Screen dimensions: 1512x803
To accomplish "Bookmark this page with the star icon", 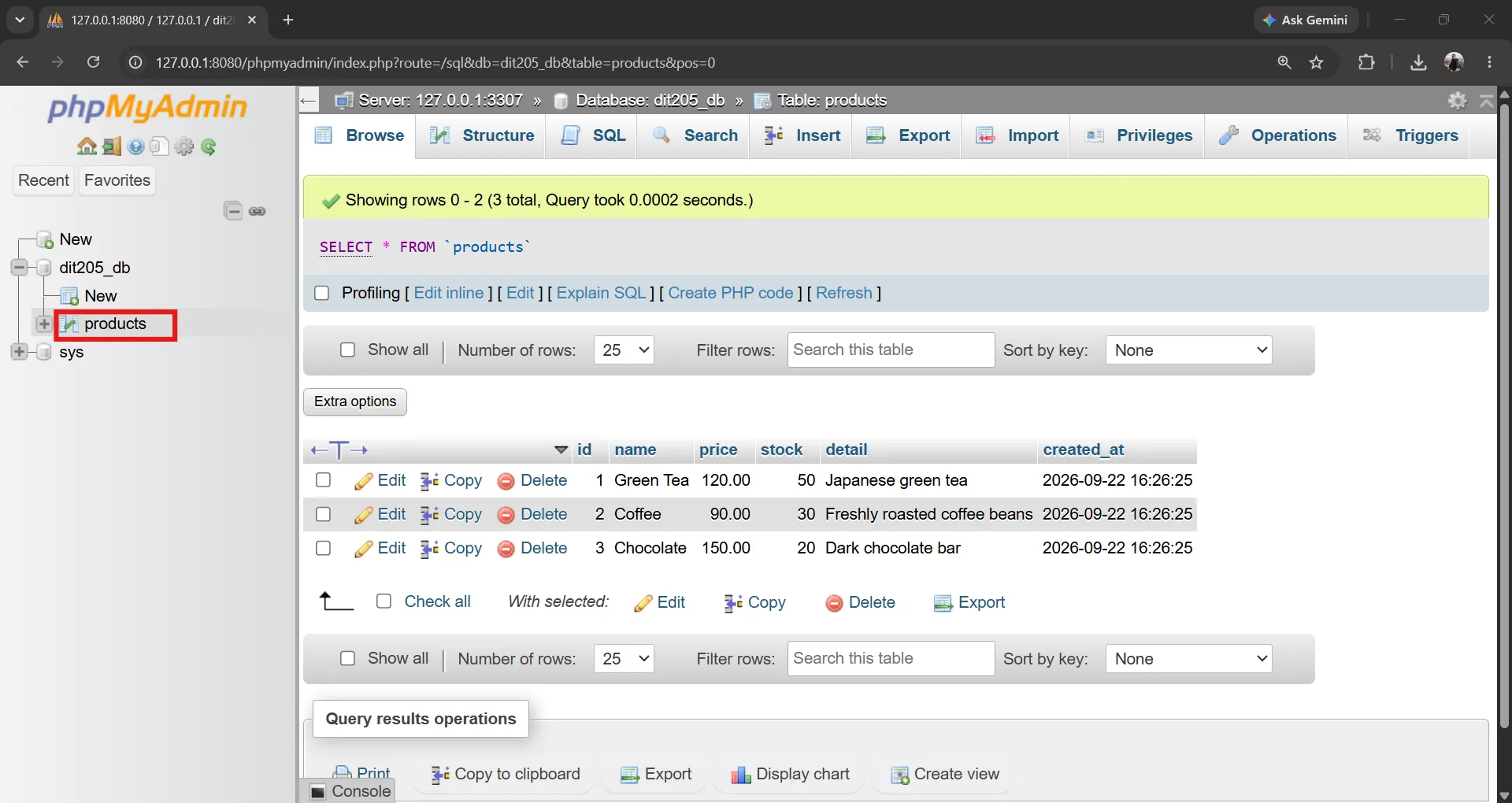I will [1317, 62].
